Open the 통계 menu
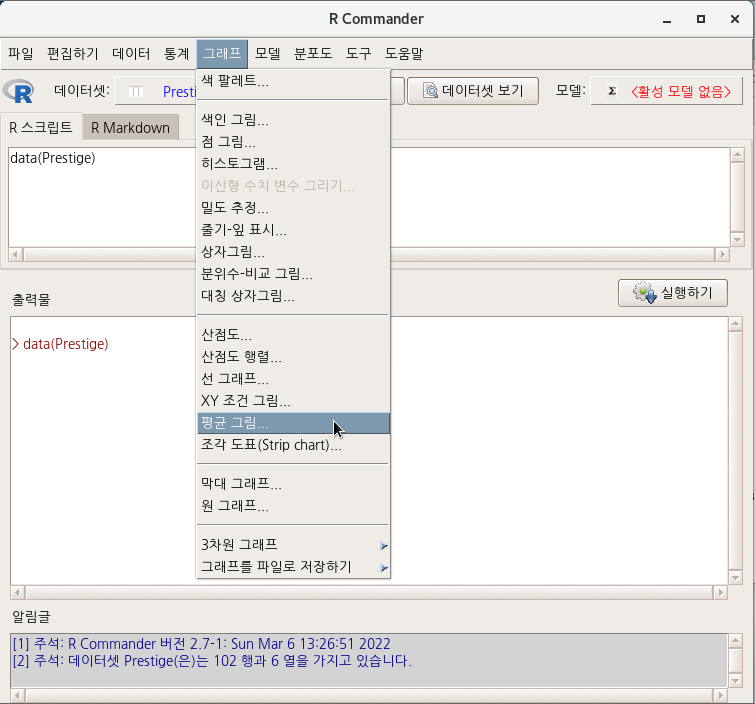The height and width of the screenshot is (704, 755). coord(176,53)
